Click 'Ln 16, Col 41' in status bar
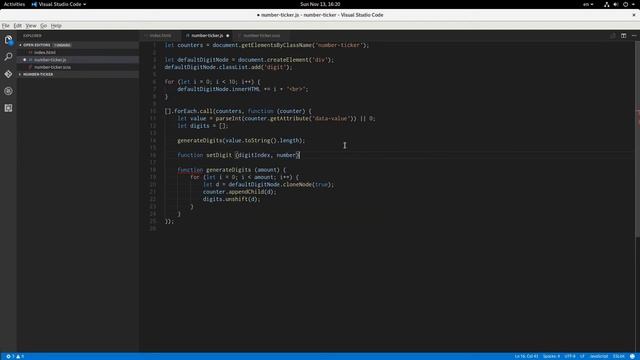The height and width of the screenshot is (360, 640). [526, 356]
